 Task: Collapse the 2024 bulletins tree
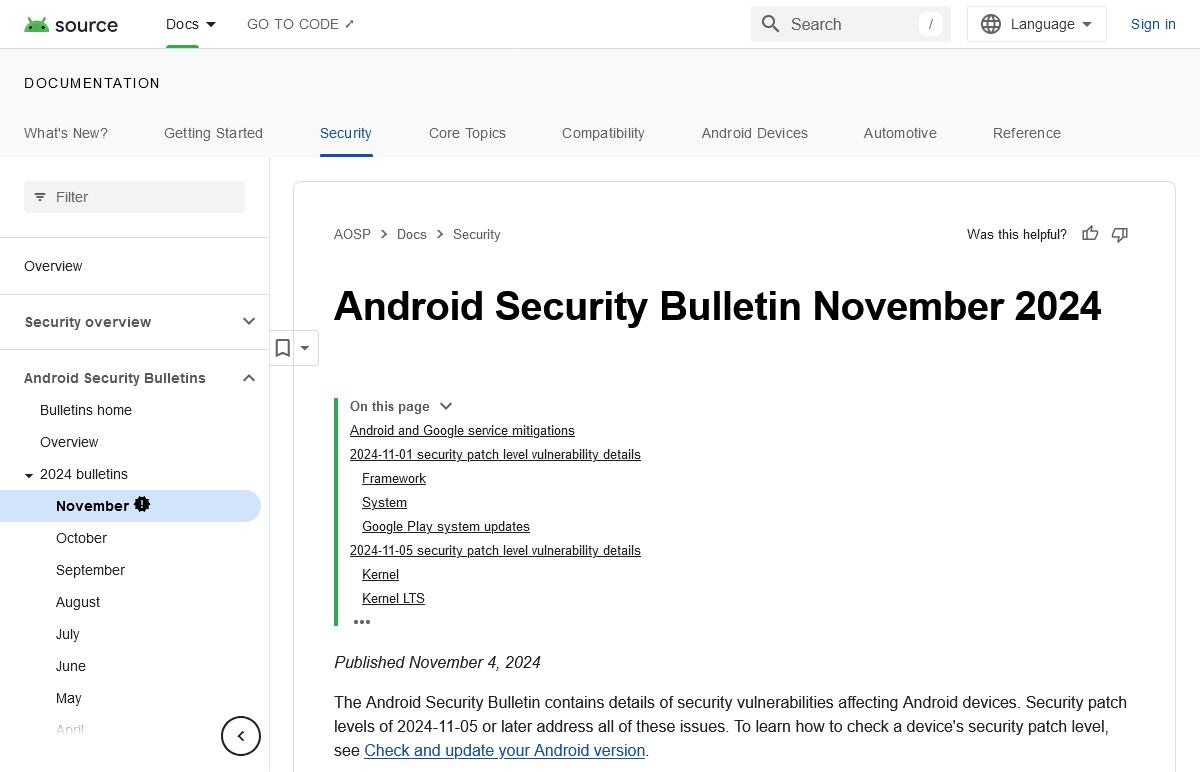tap(29, 475)
